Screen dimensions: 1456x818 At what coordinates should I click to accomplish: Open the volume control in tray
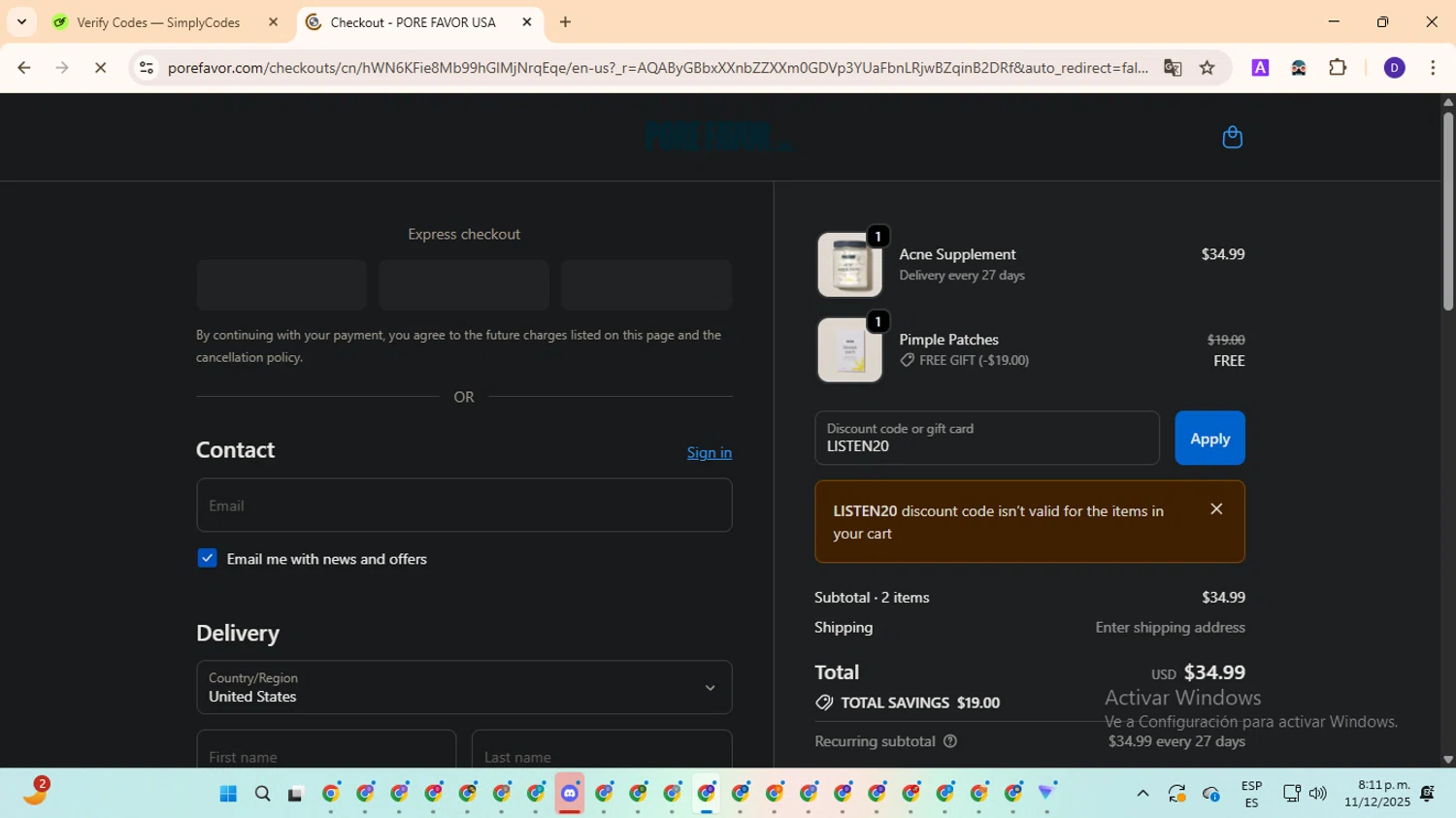point(1317,794)
